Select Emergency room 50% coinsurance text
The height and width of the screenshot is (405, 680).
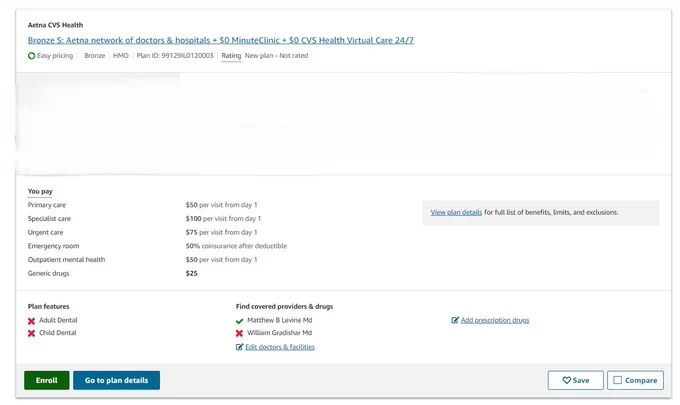[x=236, y=246]
